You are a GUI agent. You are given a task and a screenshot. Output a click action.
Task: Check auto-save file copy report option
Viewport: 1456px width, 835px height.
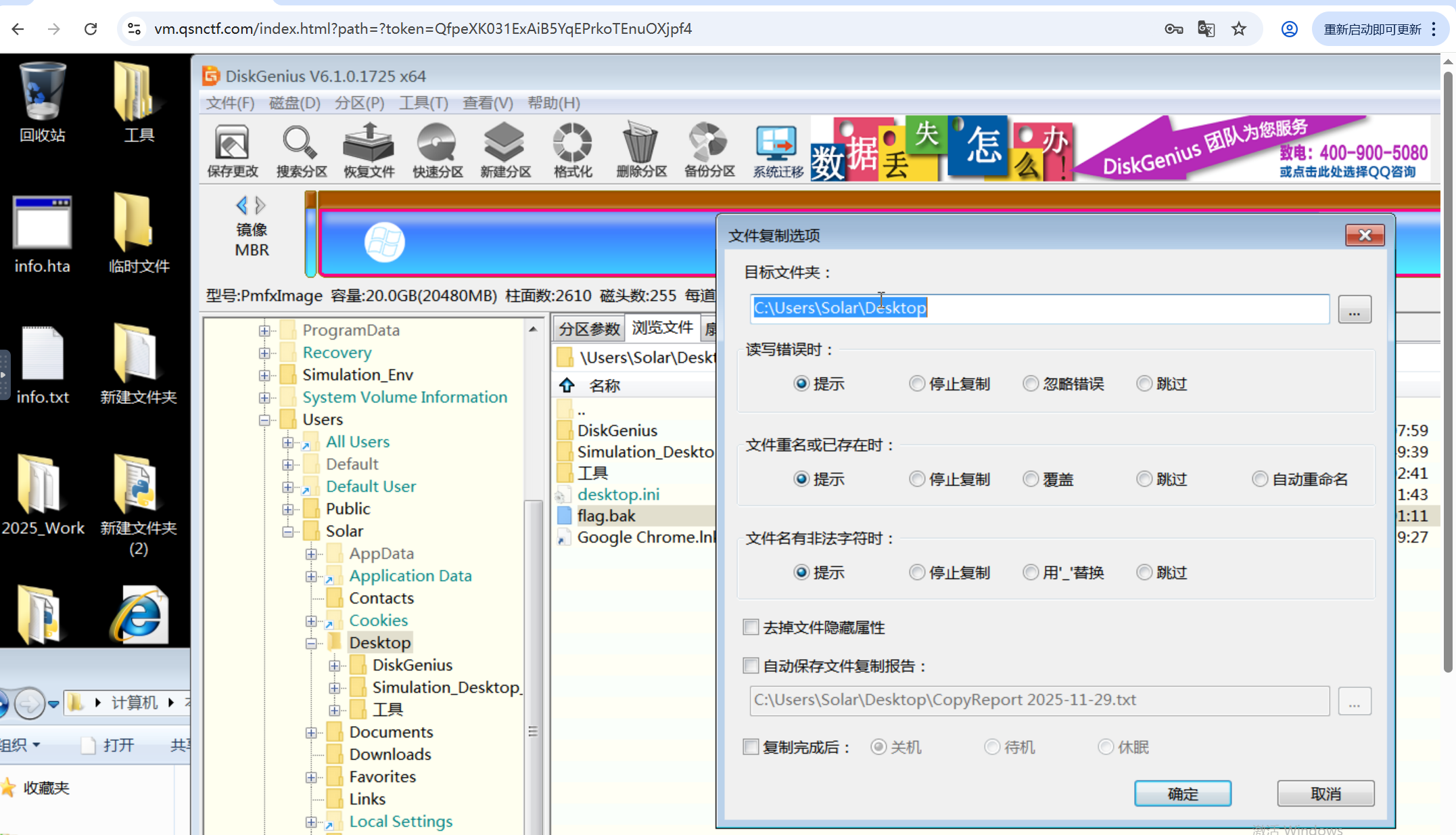coord(751,666)
